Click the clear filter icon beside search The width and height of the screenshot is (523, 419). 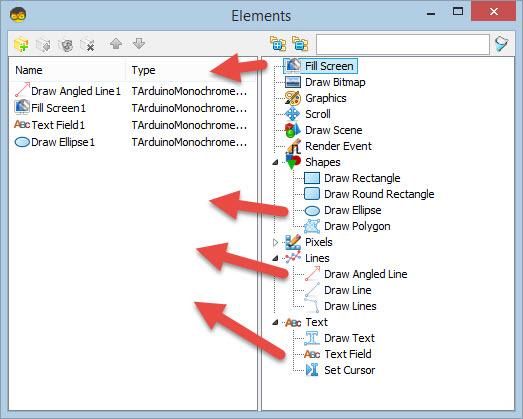tap(502, 44)
